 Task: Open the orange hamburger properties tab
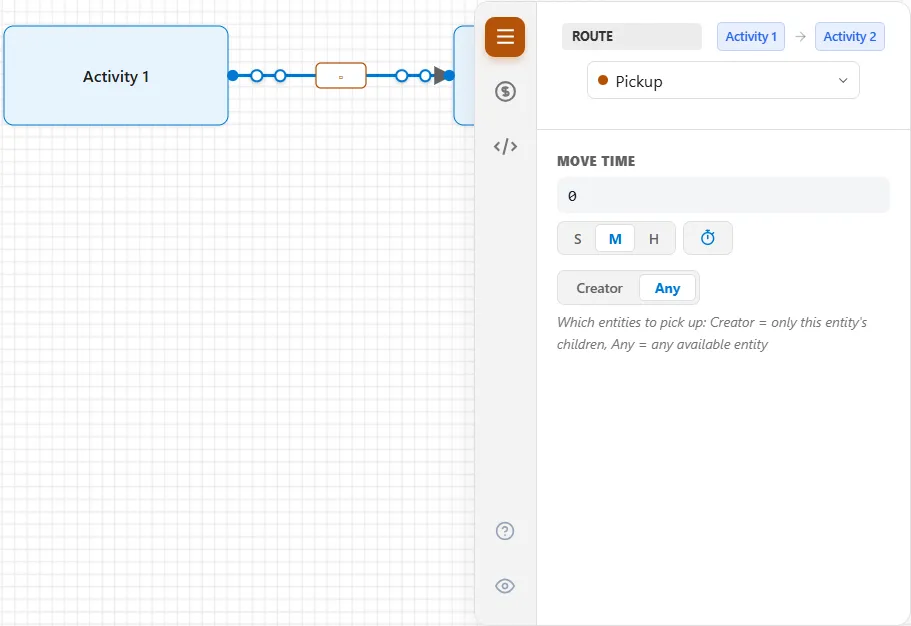point(505,37)
